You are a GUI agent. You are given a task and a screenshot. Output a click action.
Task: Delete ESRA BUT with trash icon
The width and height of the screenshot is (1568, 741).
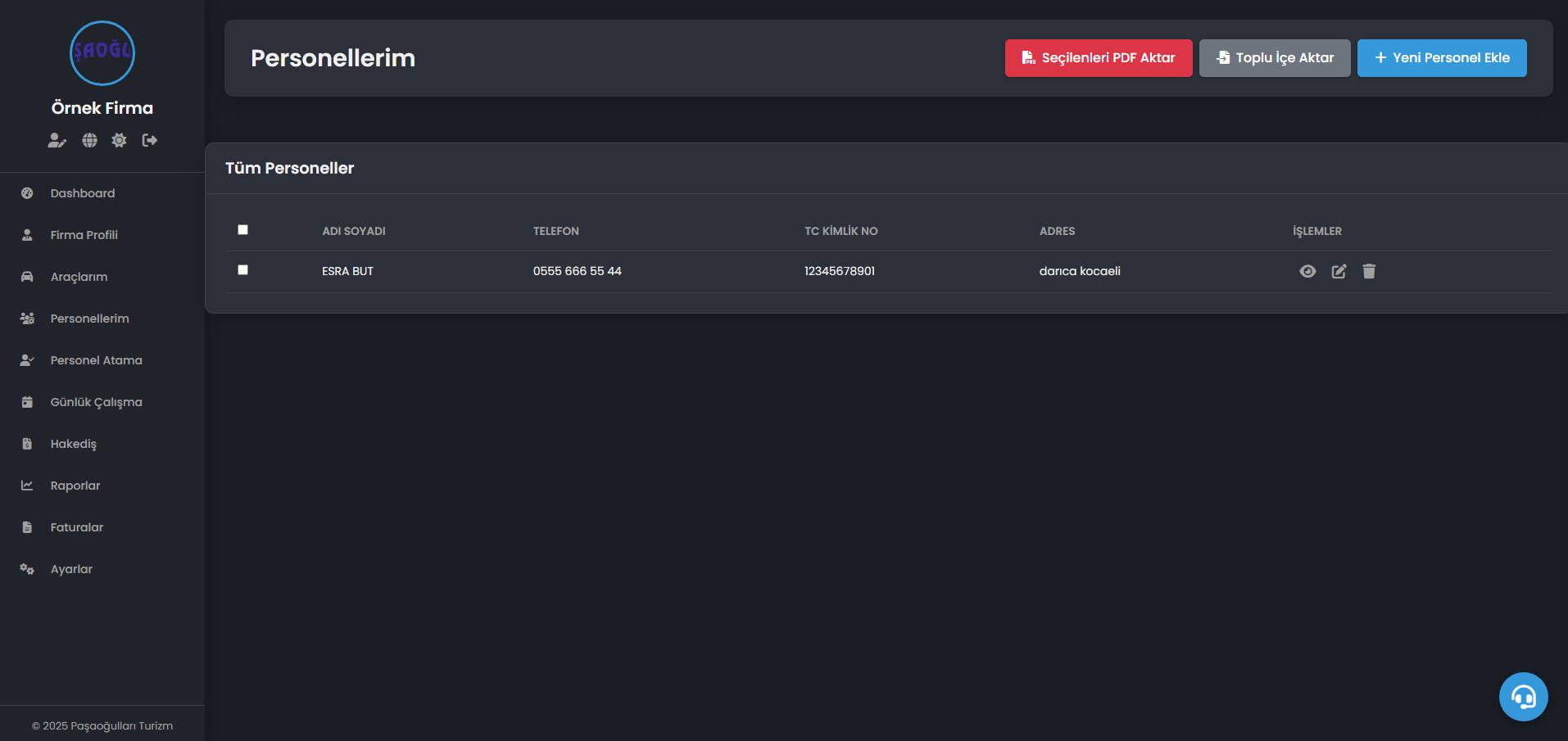pyautogui.click(x=1369, y=271)
